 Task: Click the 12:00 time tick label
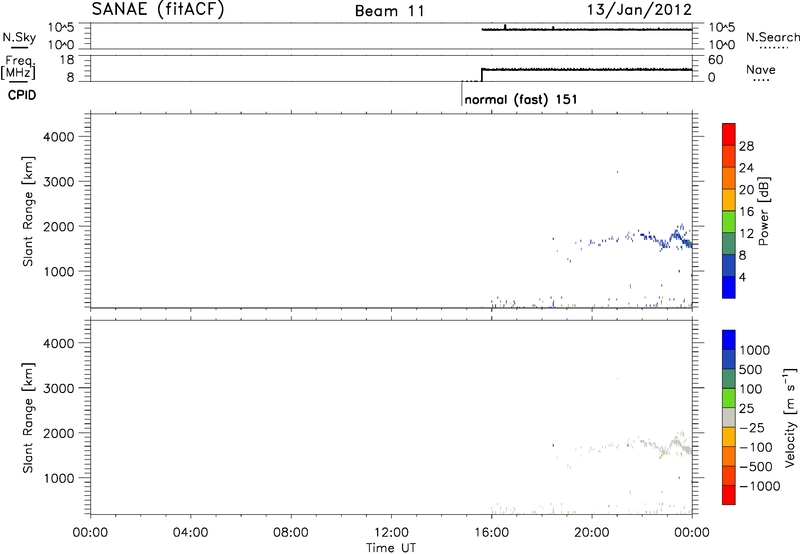point(391,533)
